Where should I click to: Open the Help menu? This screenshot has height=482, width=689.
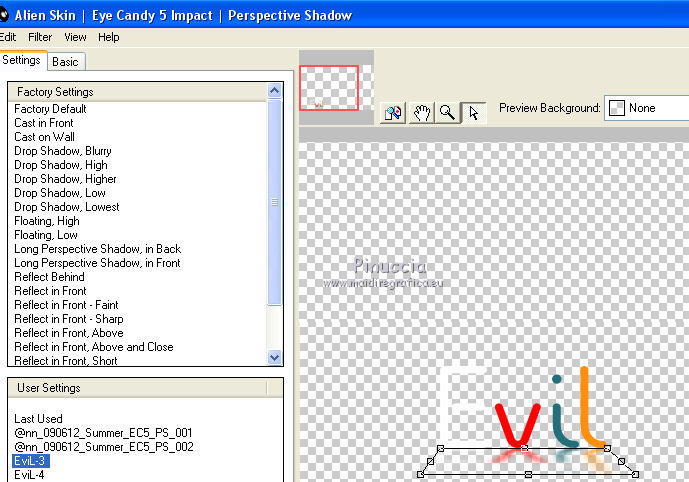pos(109,37)
